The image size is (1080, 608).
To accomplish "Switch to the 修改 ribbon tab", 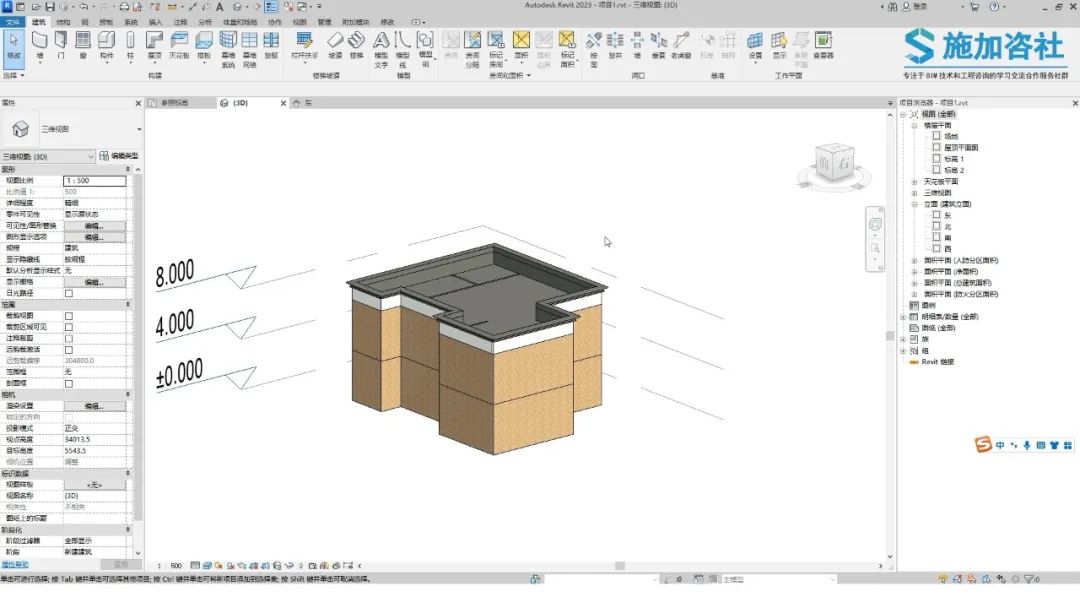I will tap(388, 22).
